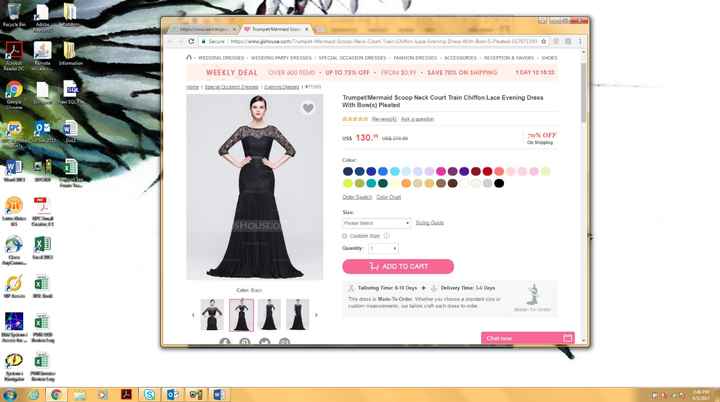Select the third dress thumbnail
Screen dimensions: 720x402
pos(269,315)
